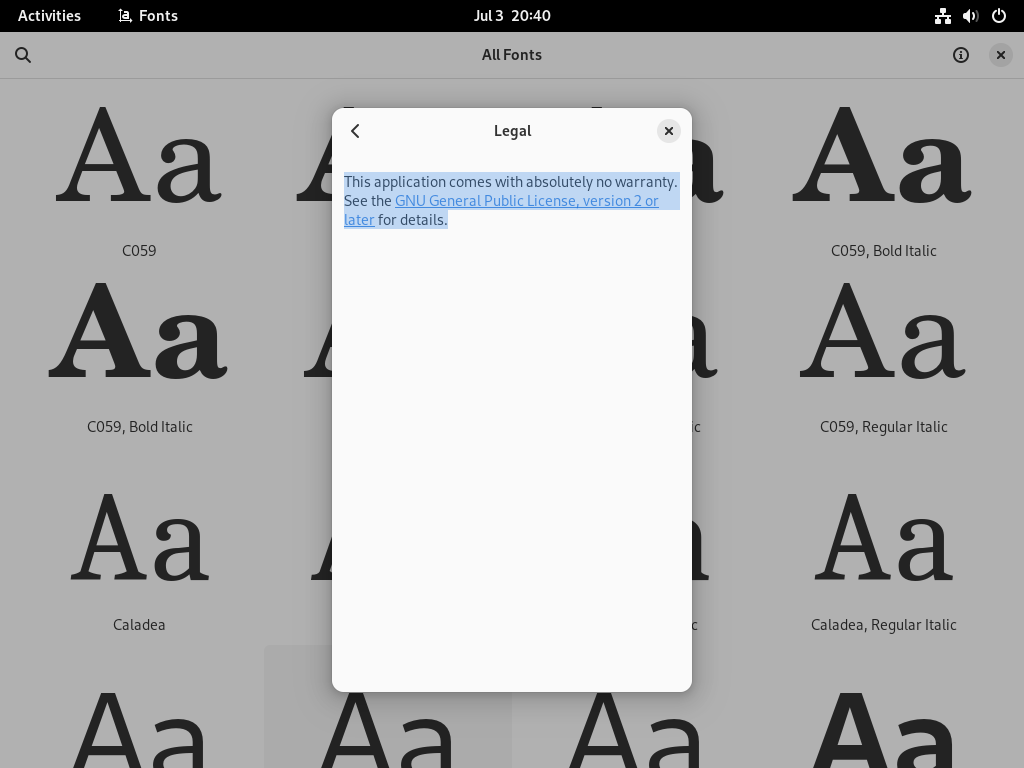1024x768 pixels.
Task: Click the info icon in Fonts header
Action: (x=961, y=55)
